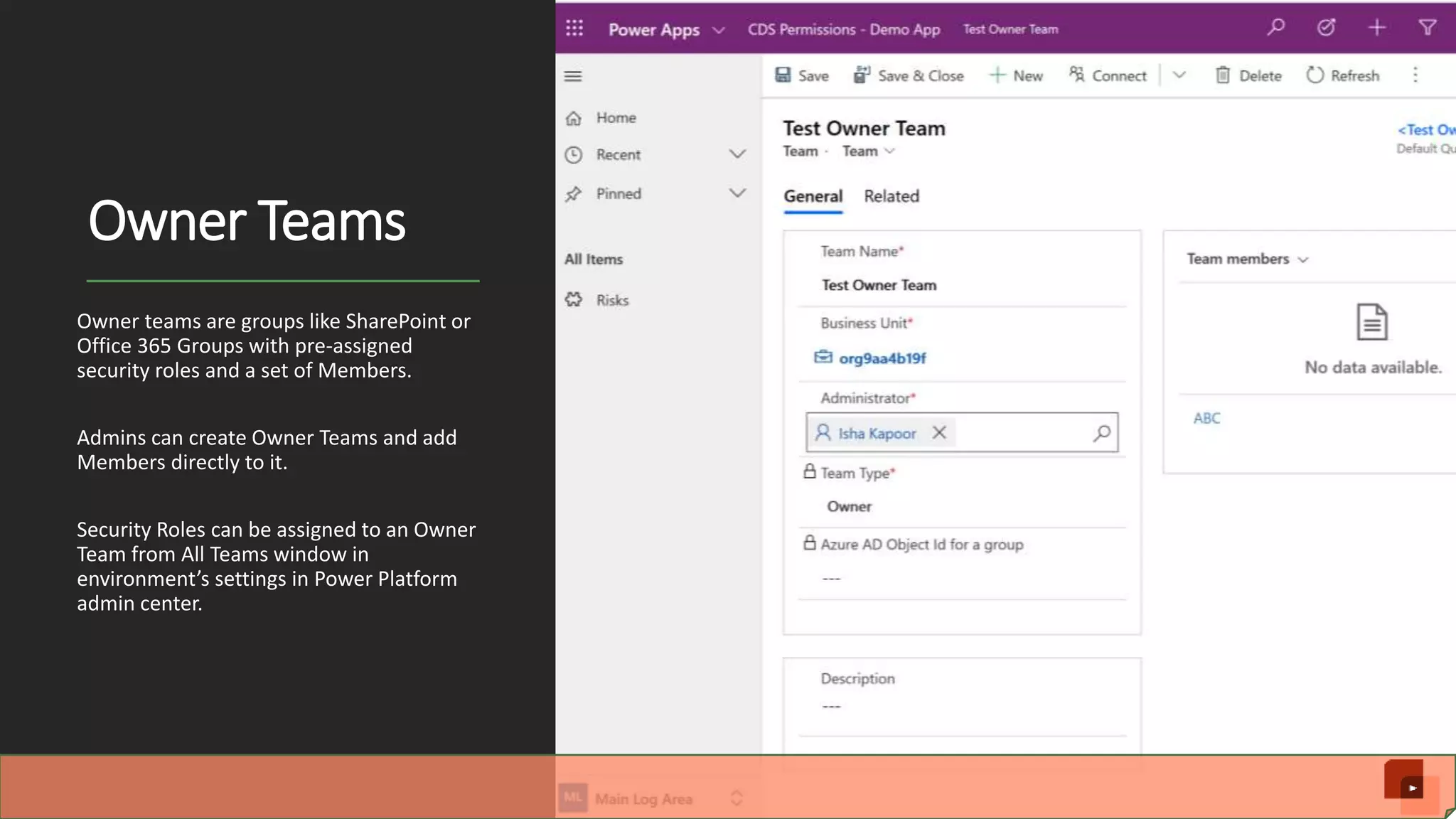Screen dimensions: 1456x819
Task: Open the Isha Kapoor administrator link
Action: (x=877, y=434)
